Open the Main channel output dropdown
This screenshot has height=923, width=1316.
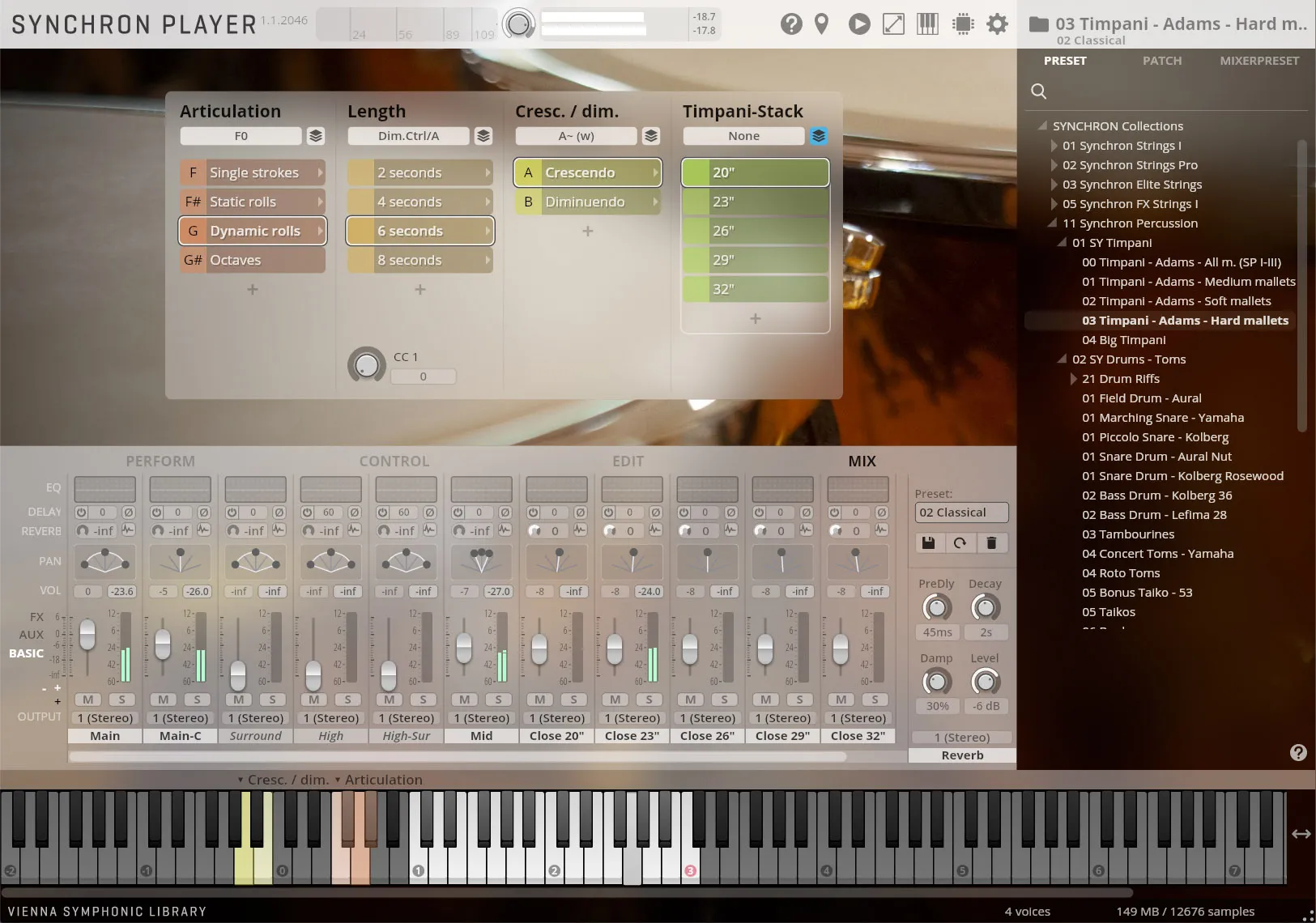[x=104, y=718]
